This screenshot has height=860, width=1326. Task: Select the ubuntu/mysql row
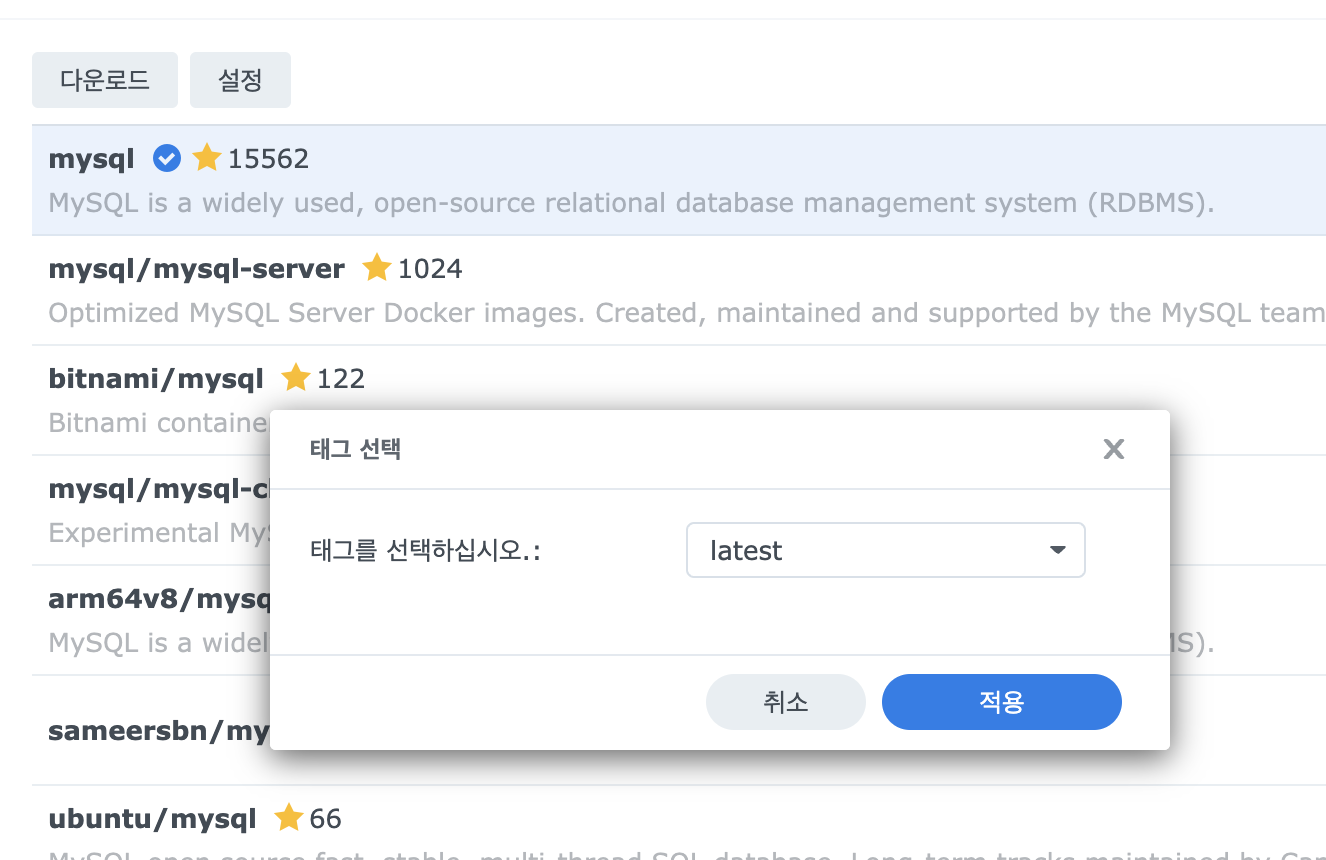coord(679,823)
